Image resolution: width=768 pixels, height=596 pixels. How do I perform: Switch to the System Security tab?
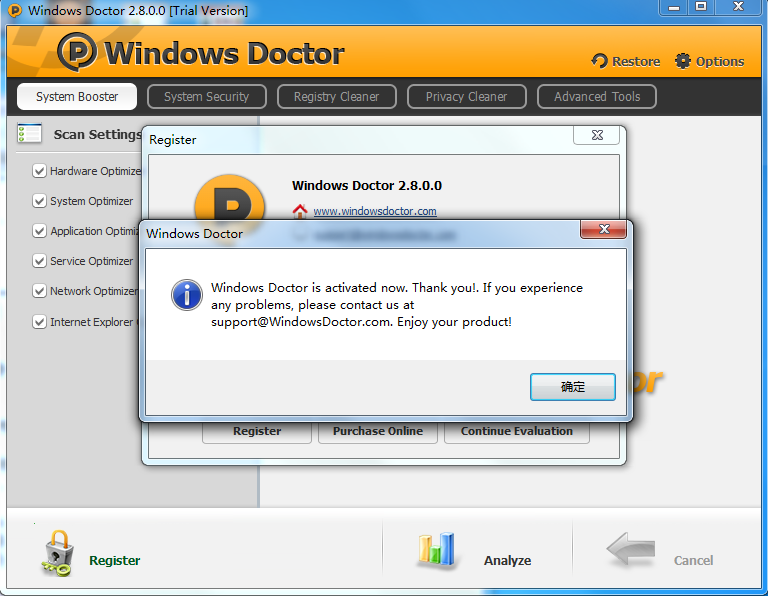(206, 97)
